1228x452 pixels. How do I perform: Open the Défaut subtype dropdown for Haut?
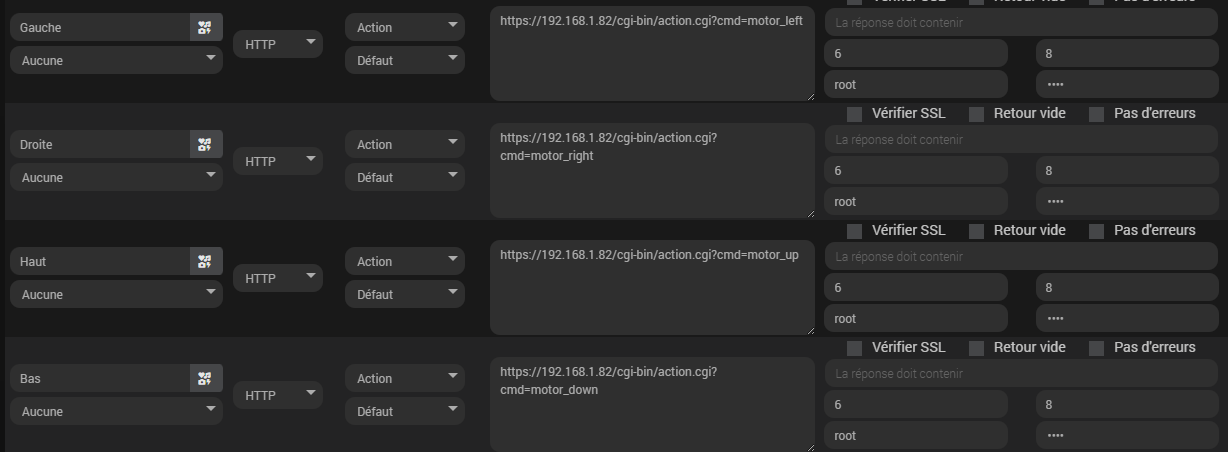pos(405,294)
